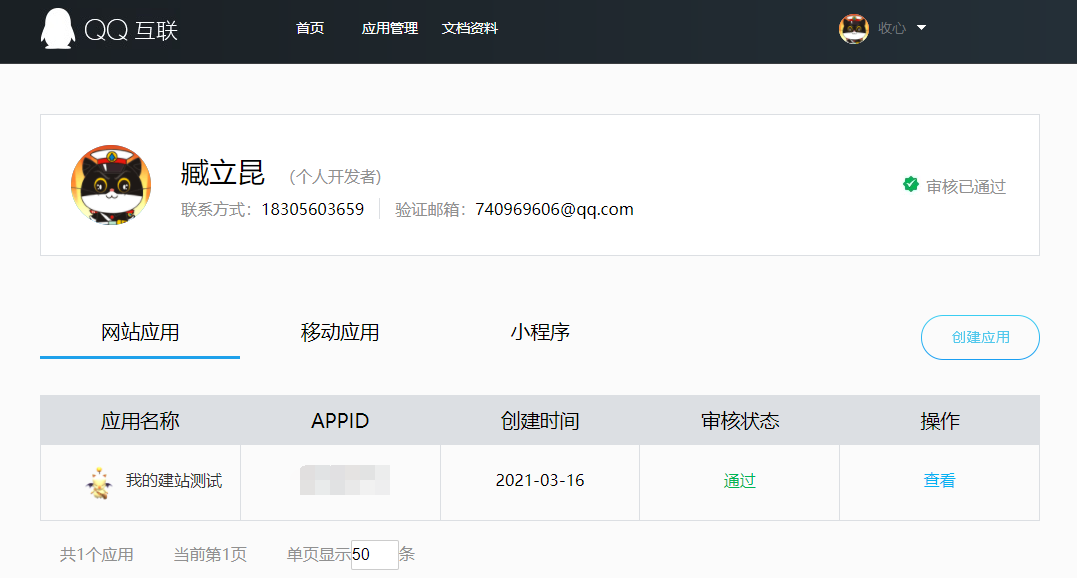The width and height of the screenshot is (1077, 578).
Task: Click the 审核已通过 status text
Action: [x=965, y=187]
